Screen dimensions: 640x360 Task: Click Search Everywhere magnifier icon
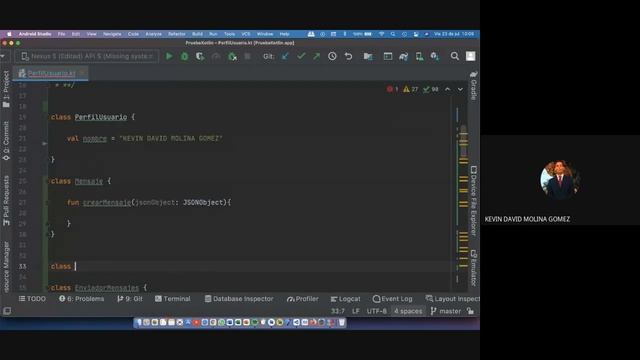tap(455, 56)
